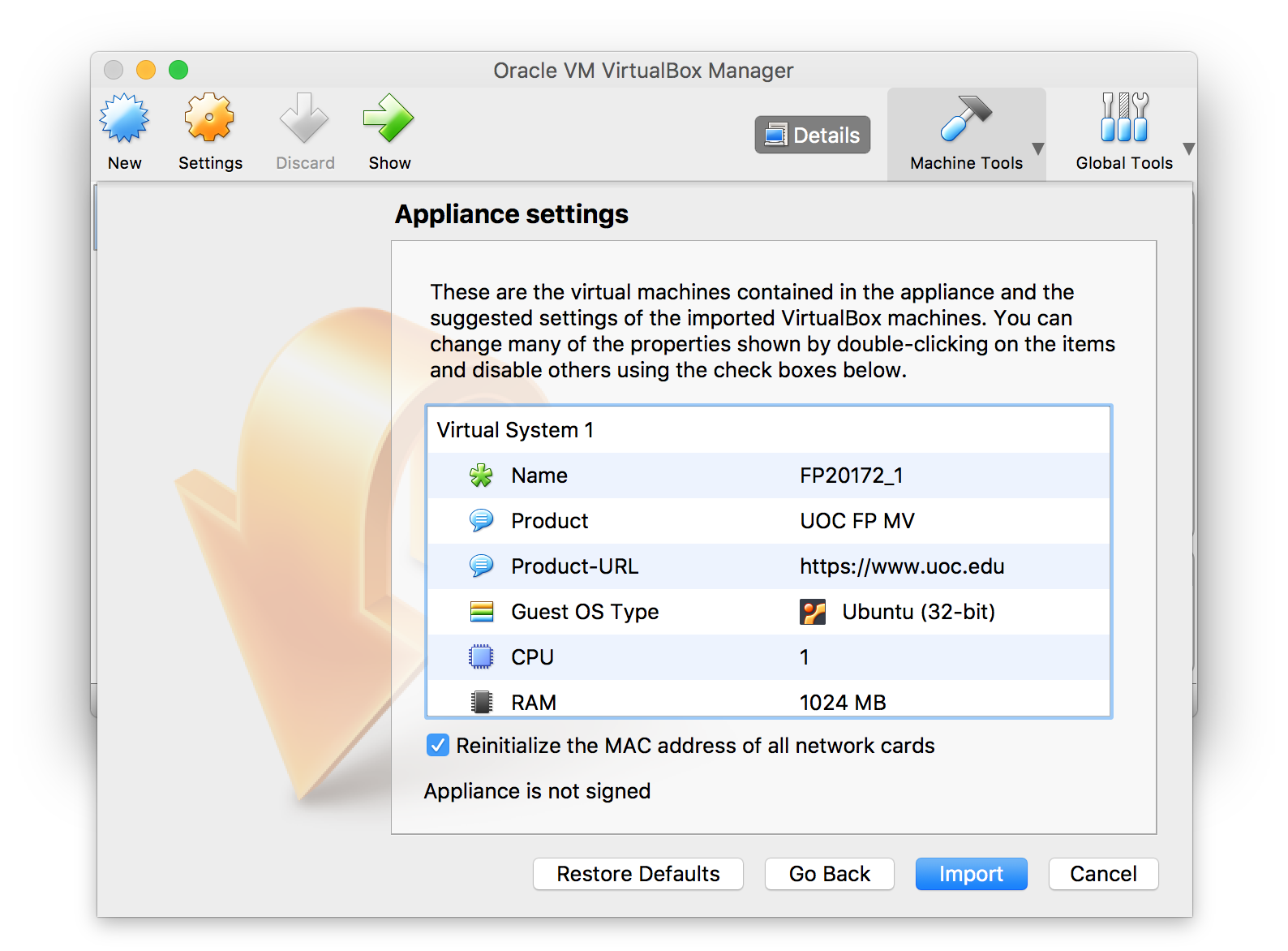Select the Machine Tools hammer icon
Image resolution: width=1288 pixels, height=951 pixels.
(965, 118)
